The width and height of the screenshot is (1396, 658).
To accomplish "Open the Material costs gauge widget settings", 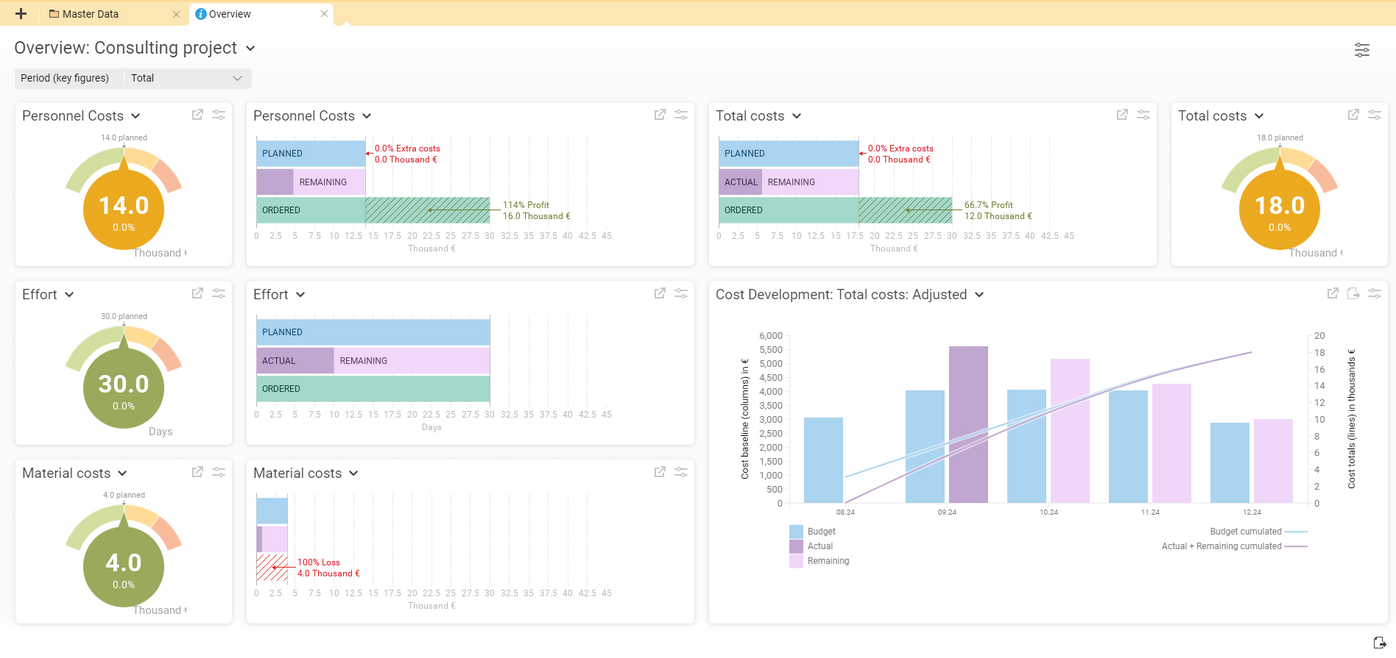I will click(219, 471).
